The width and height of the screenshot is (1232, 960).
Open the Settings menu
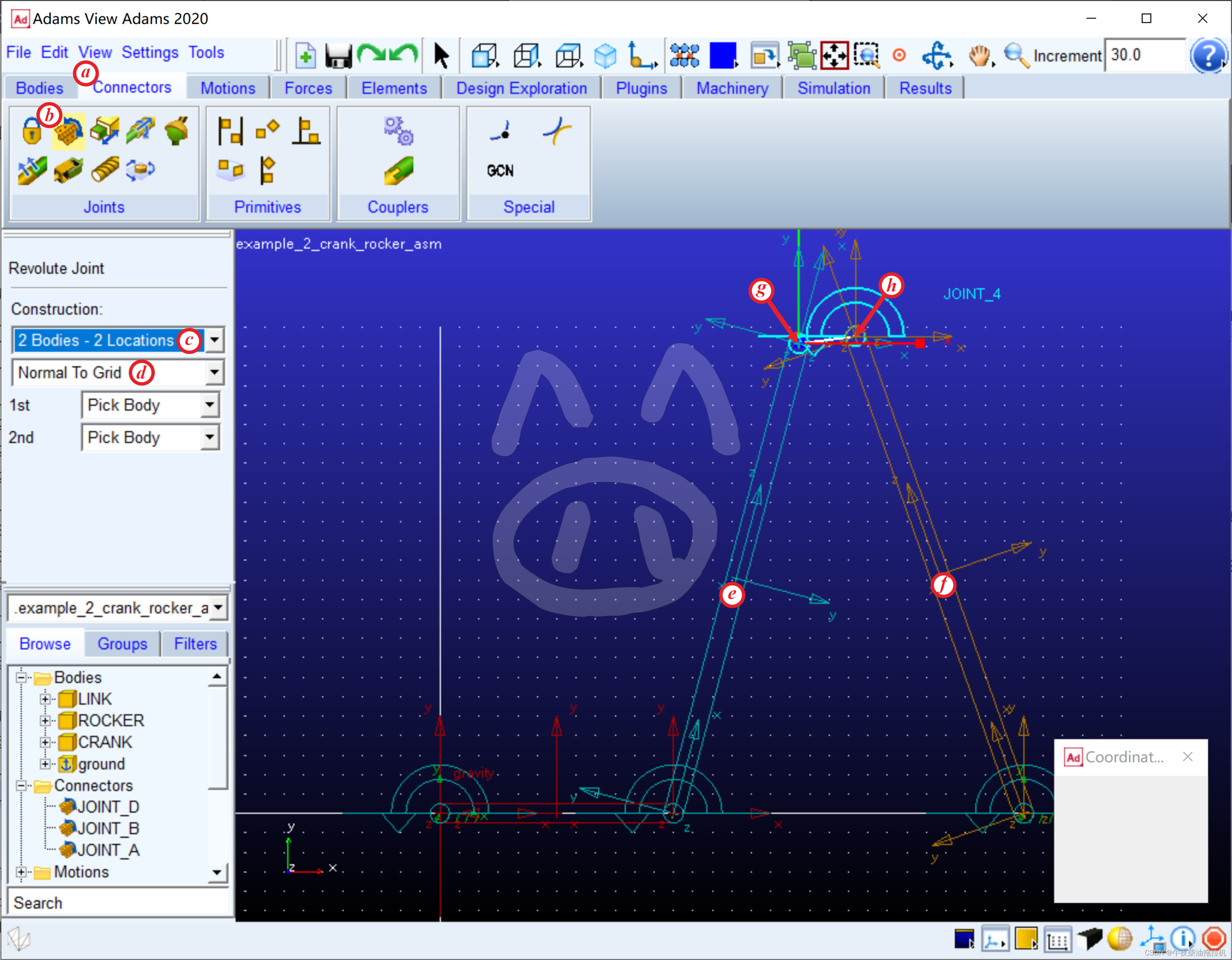149,53
